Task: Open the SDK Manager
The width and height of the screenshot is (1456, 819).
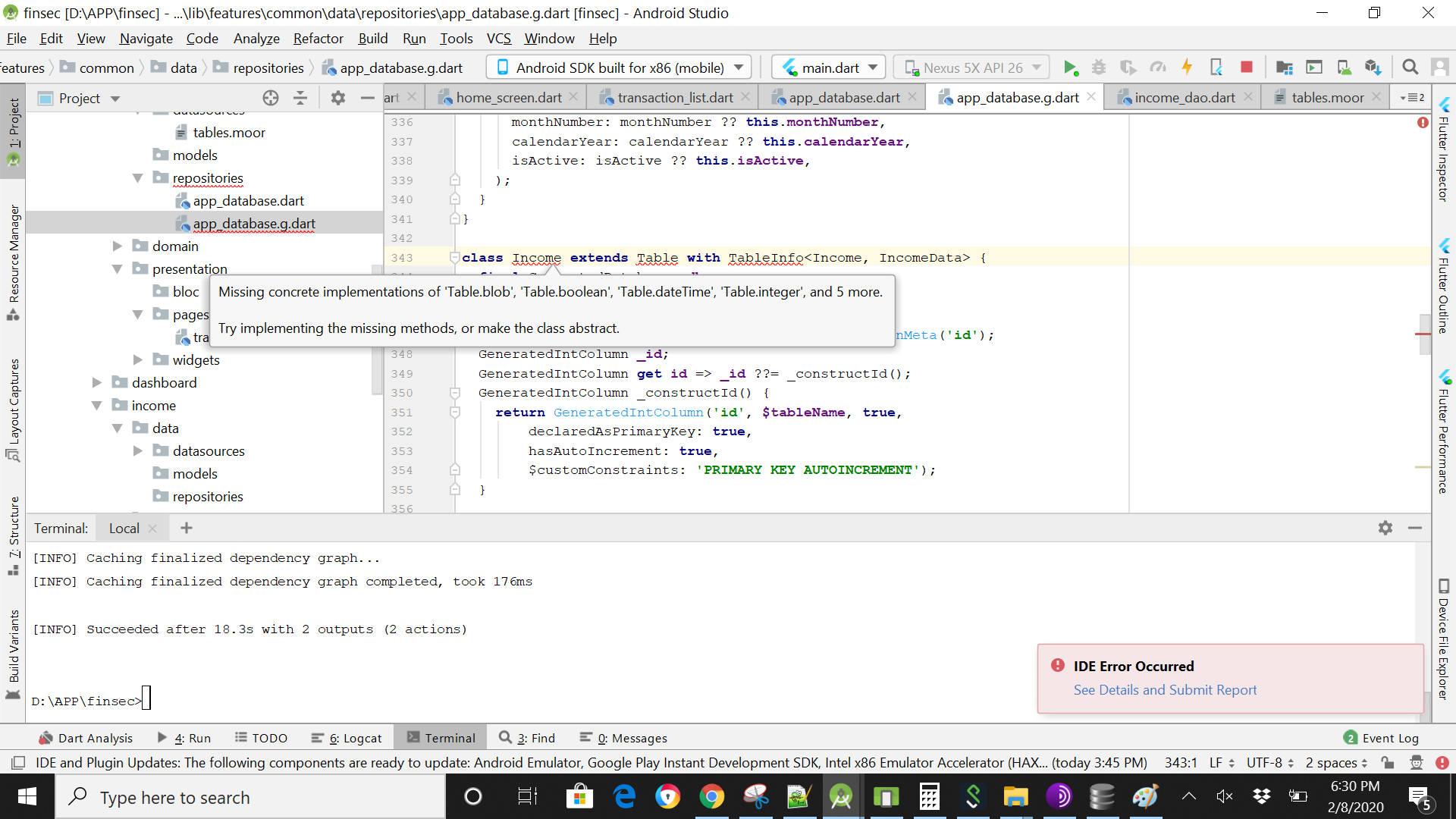Action: tap(1374, 67)
